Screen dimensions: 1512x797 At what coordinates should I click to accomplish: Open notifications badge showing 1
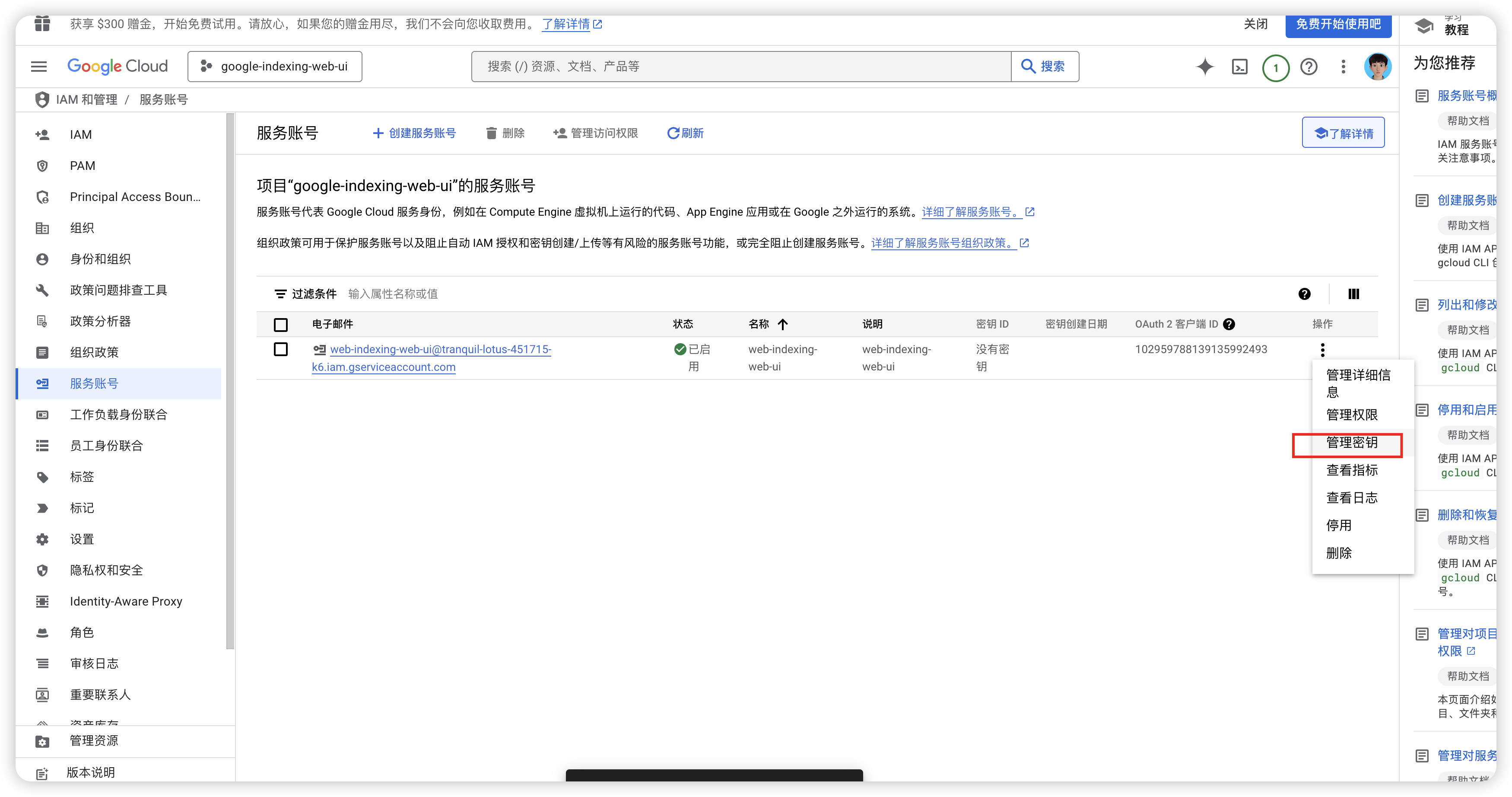1275,67
